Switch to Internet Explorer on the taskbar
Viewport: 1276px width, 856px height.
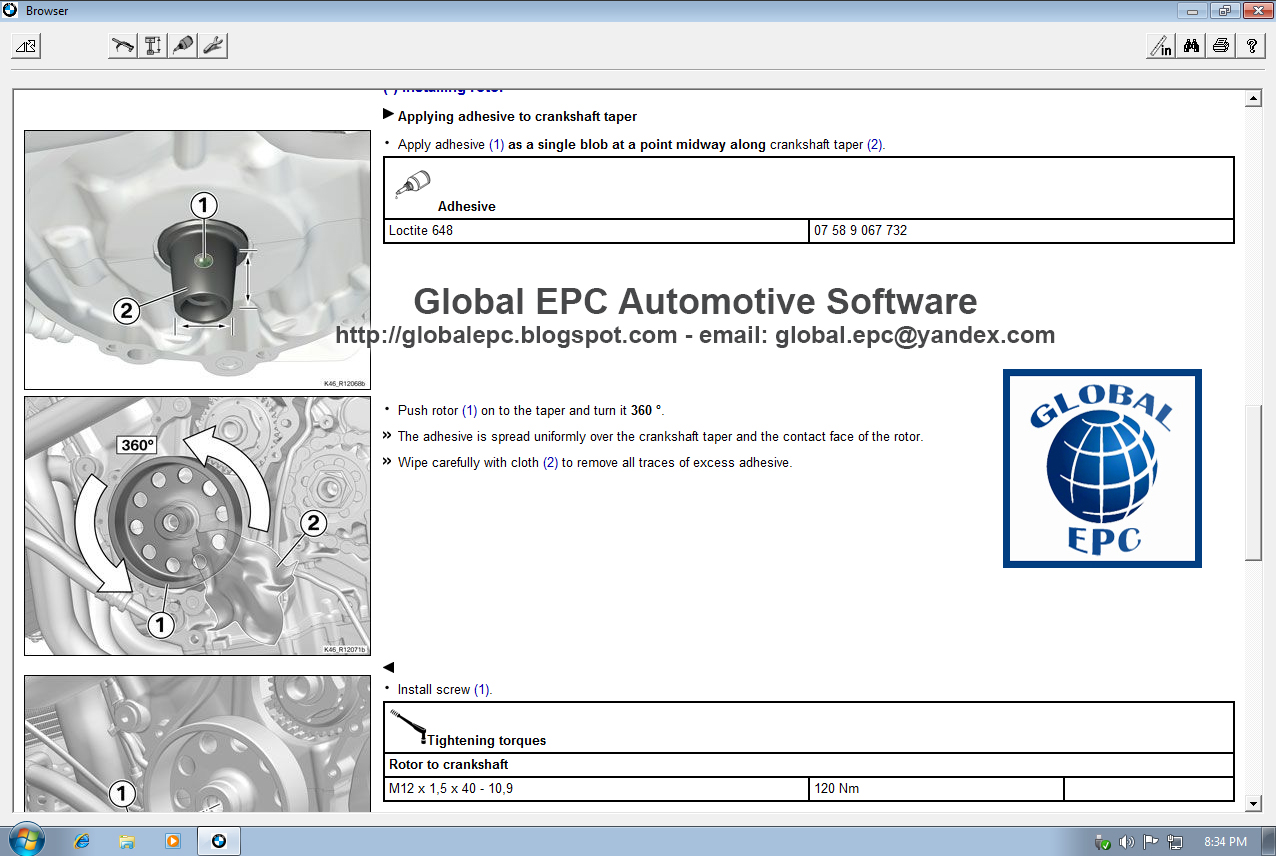tap(81, 840)
